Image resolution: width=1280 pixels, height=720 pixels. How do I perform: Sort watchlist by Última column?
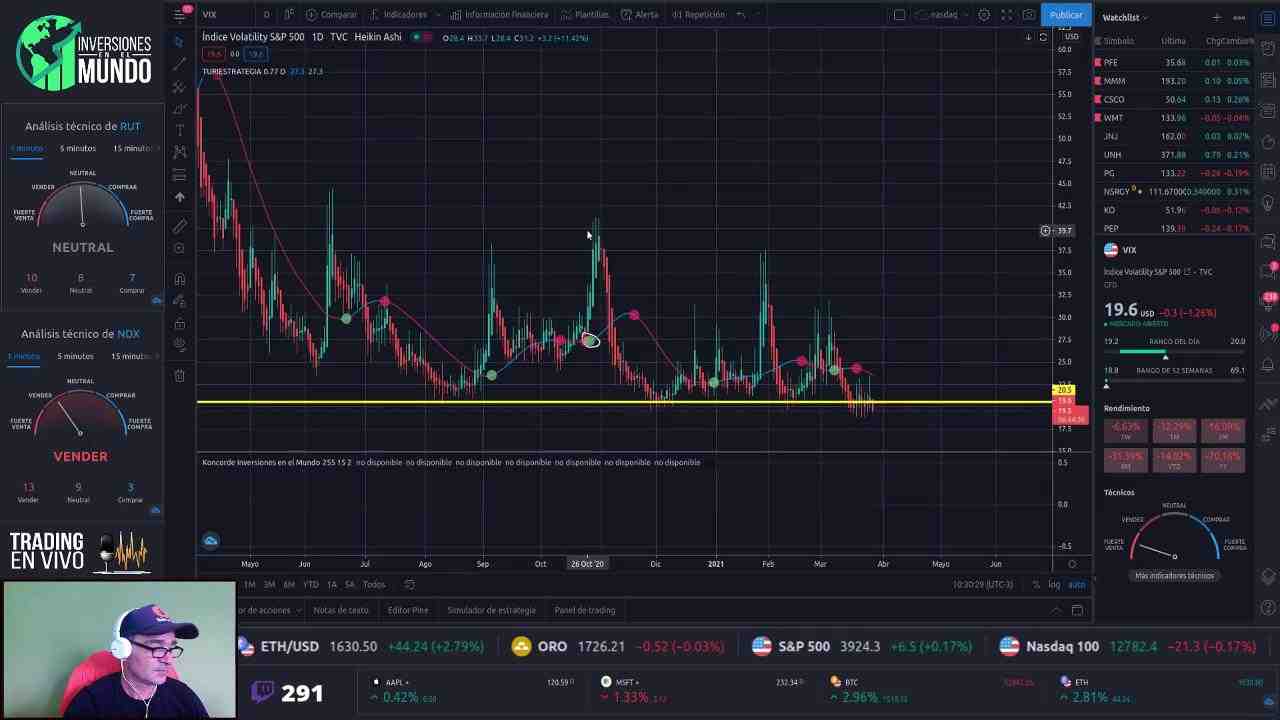1173,41
